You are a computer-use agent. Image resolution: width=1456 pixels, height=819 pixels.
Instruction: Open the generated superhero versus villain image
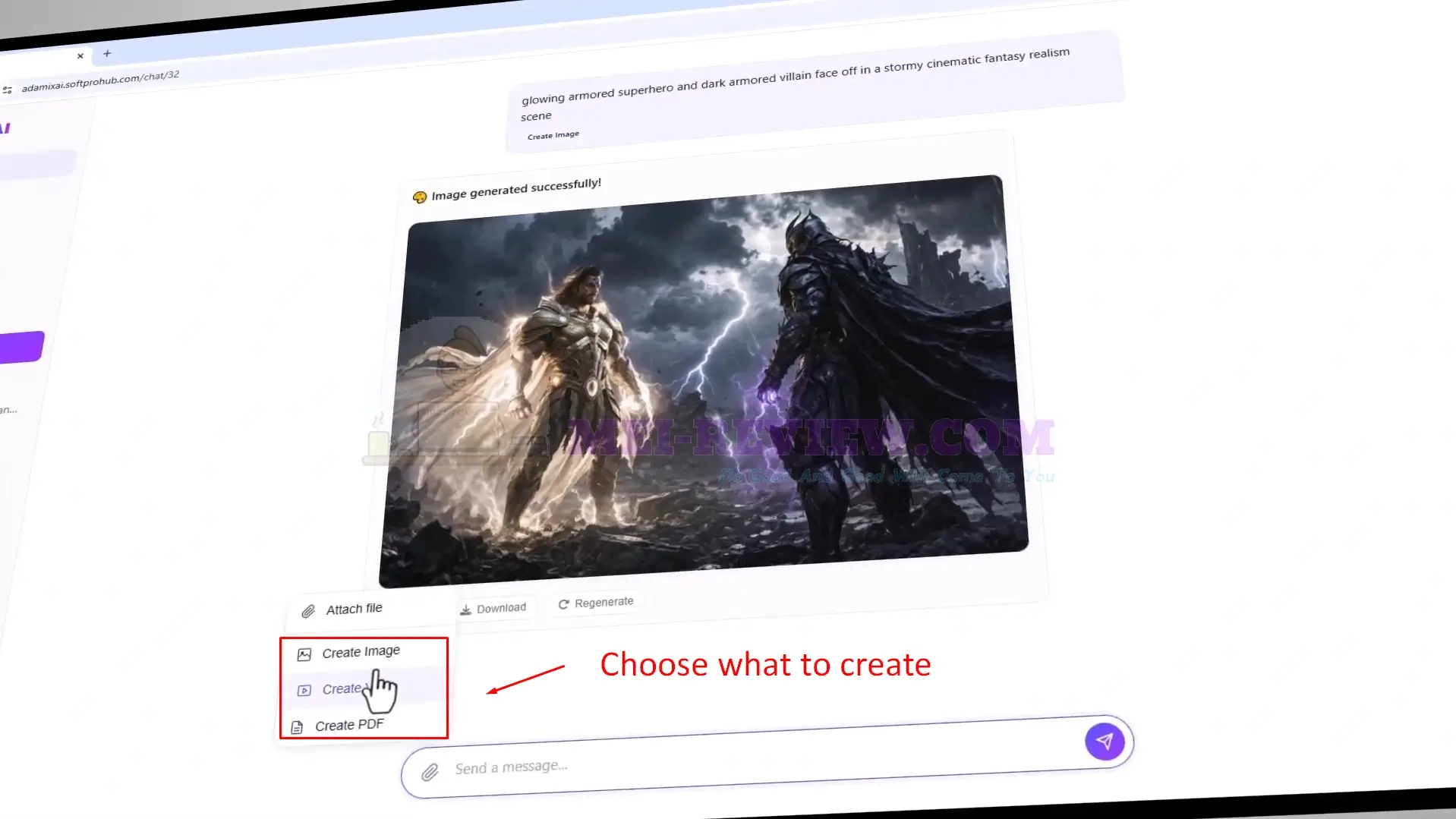[x=704, y=381]
